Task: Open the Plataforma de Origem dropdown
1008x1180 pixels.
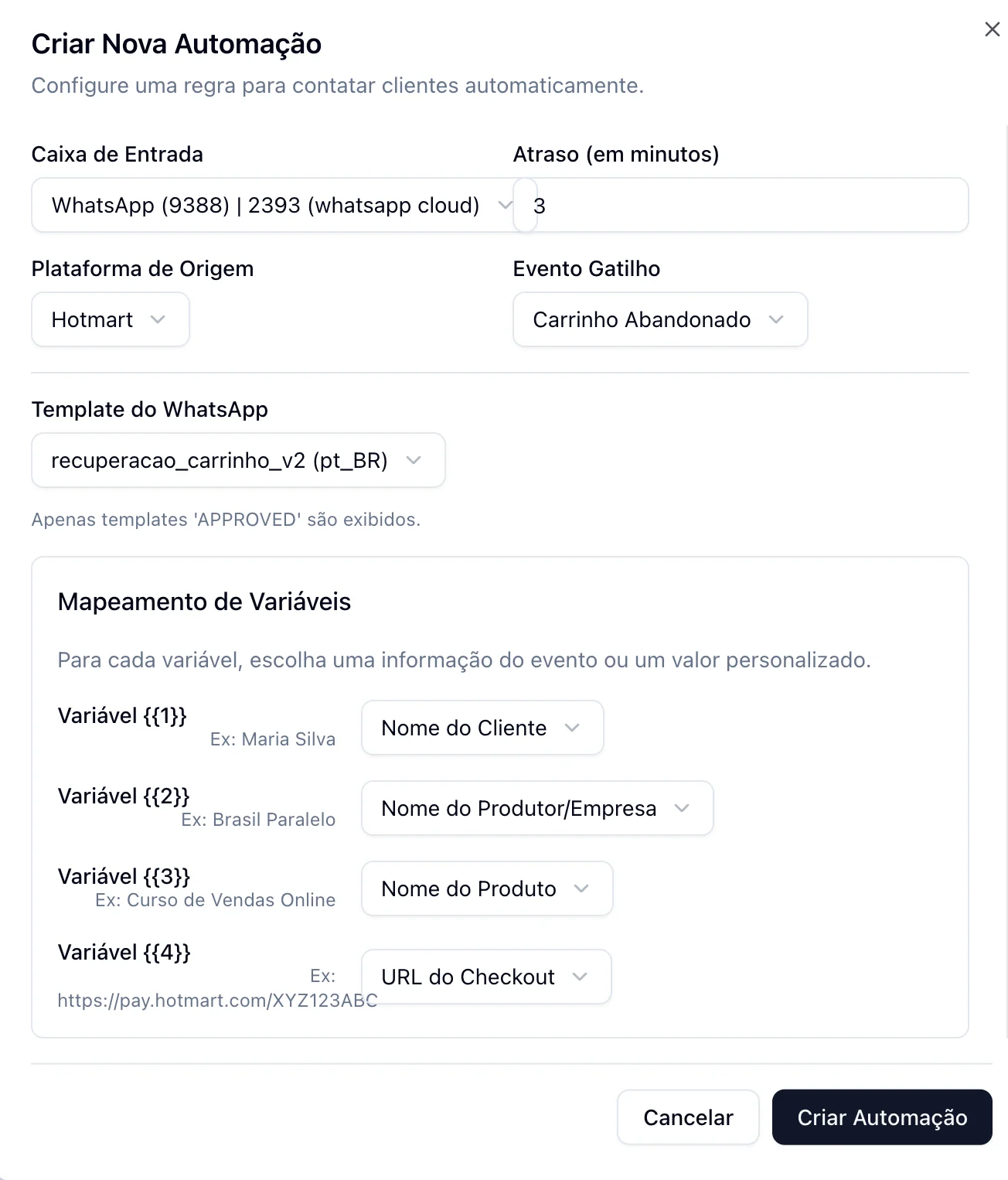Action: [110, 319]
